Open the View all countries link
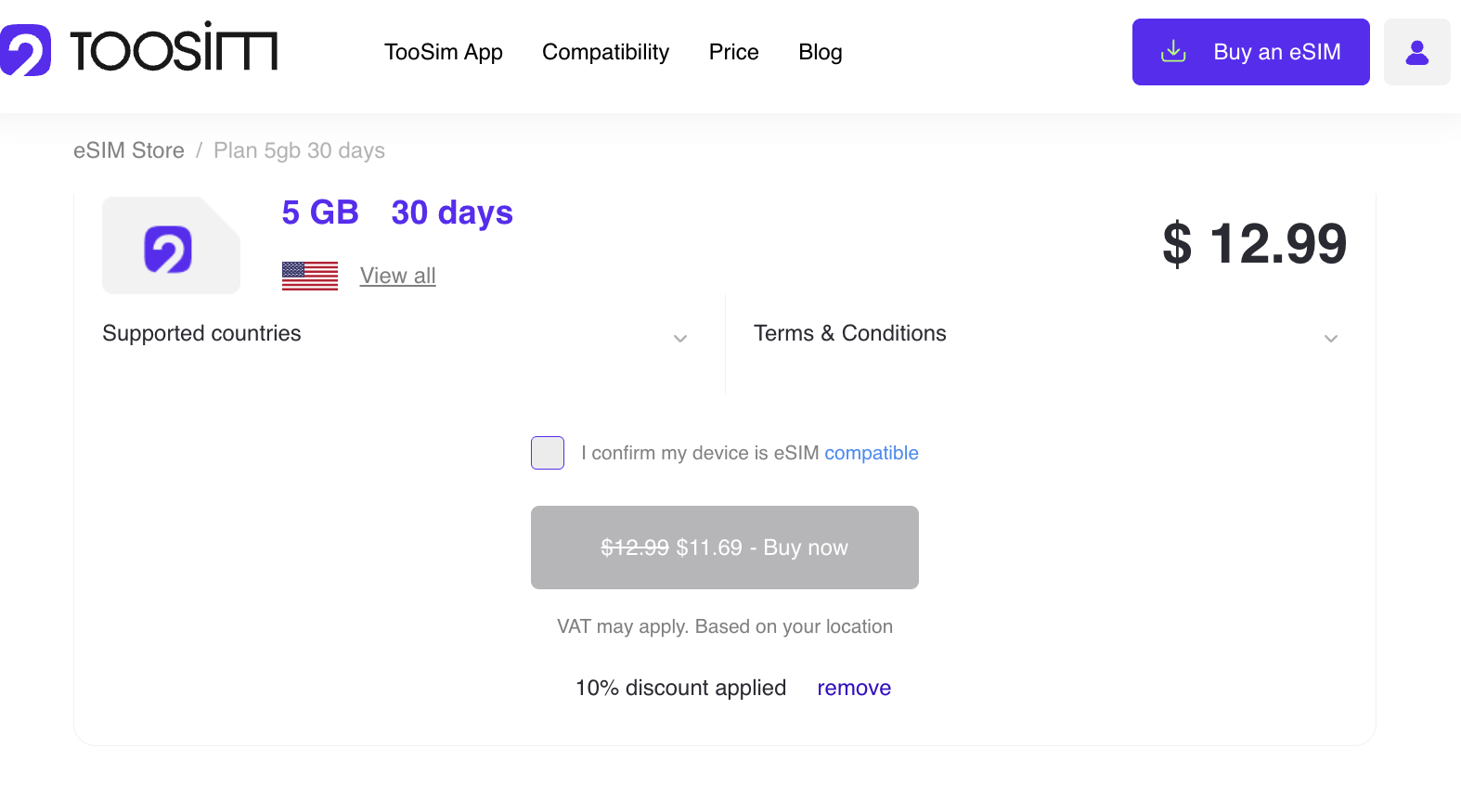This screenshot has height=812, width=1461. 397,276
